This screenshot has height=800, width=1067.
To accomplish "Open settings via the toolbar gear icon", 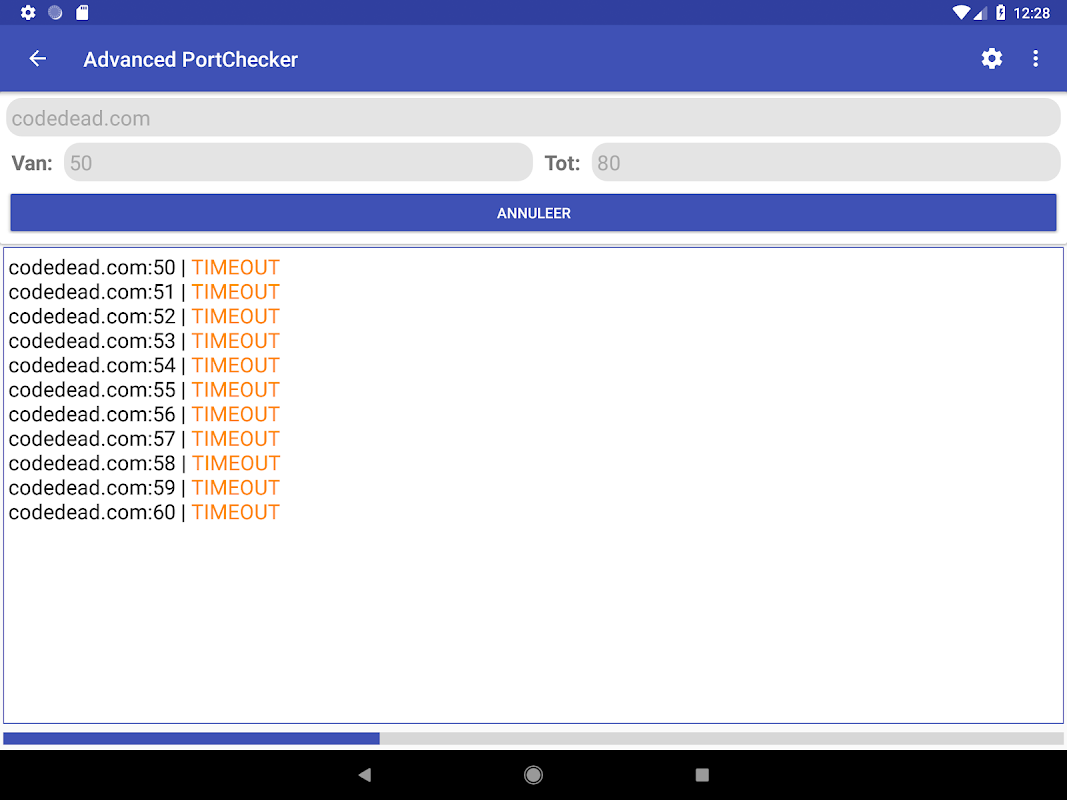I will (x=991, y=59).
